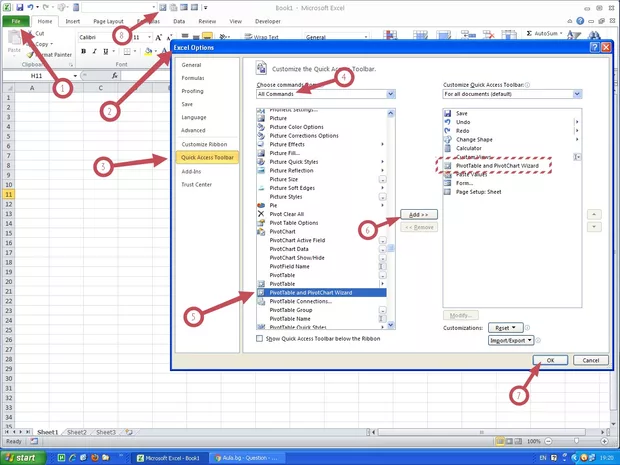Open the File tab
The image size is (620, 465).
coord(16,21)
